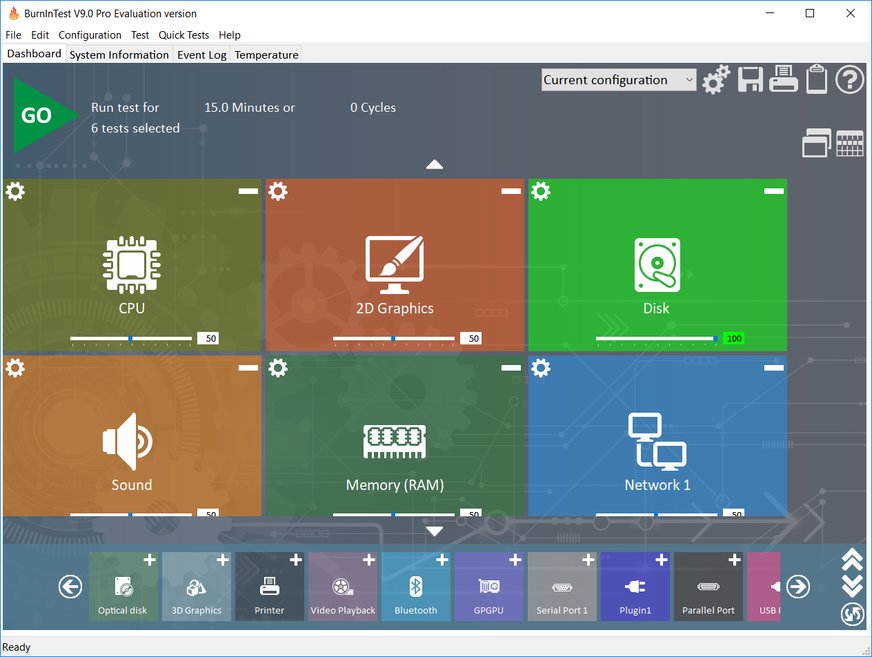Open test preferences gears icon
Image resolution: width=872 pixels, height=657 pixels.
pyautogui.click(x=716, y=80)
